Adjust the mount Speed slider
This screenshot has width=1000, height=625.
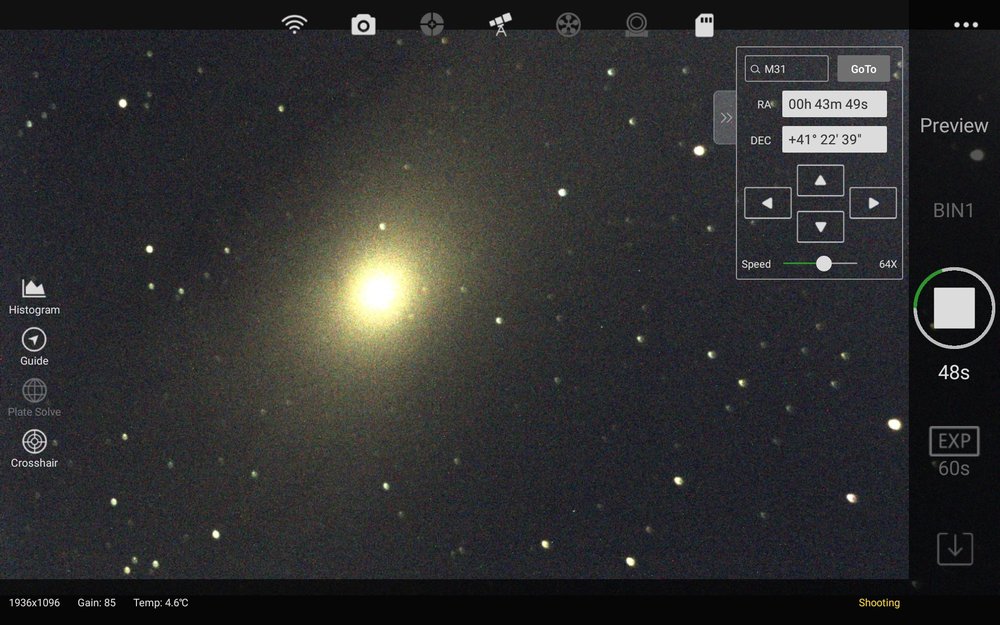[823, 263]
